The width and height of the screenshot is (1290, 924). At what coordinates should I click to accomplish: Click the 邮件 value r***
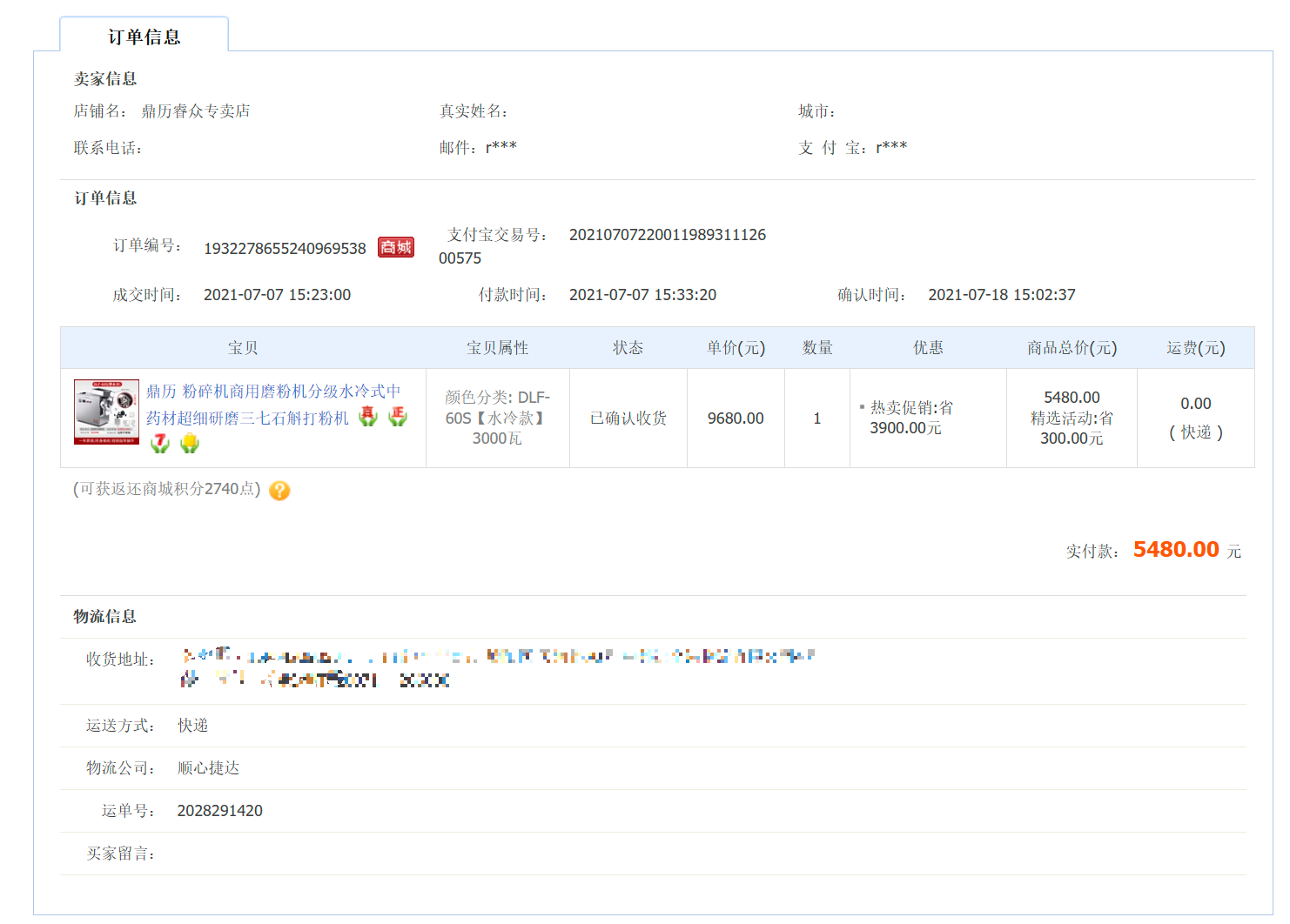tap(501, 147)
